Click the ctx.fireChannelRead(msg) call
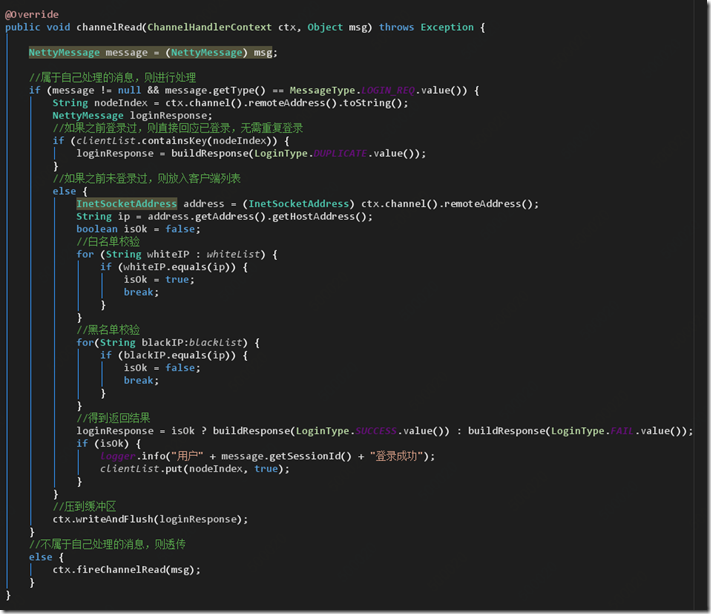The image size is (711, 614). click(126, 569)
